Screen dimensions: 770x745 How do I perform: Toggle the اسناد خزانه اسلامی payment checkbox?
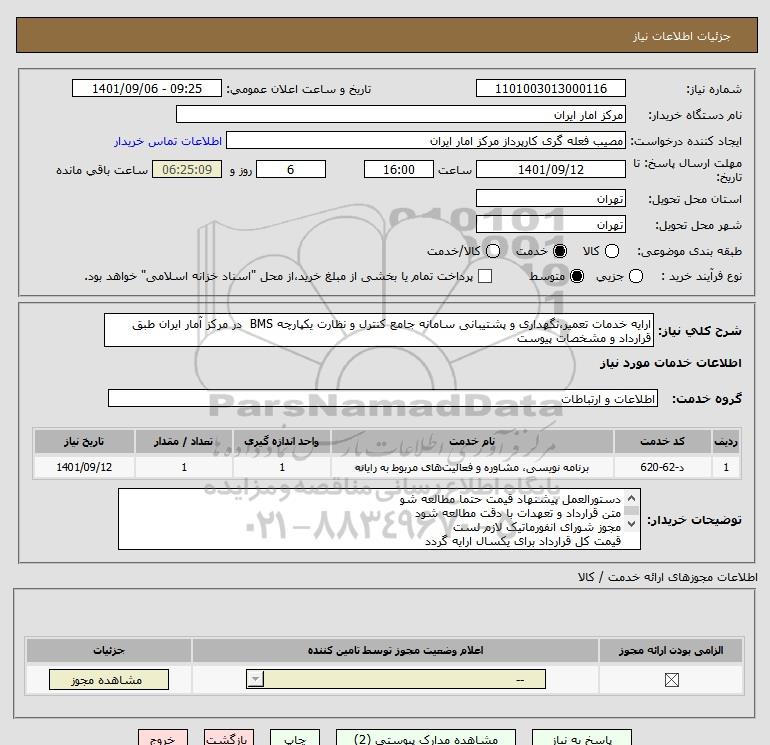coord(485,276)
